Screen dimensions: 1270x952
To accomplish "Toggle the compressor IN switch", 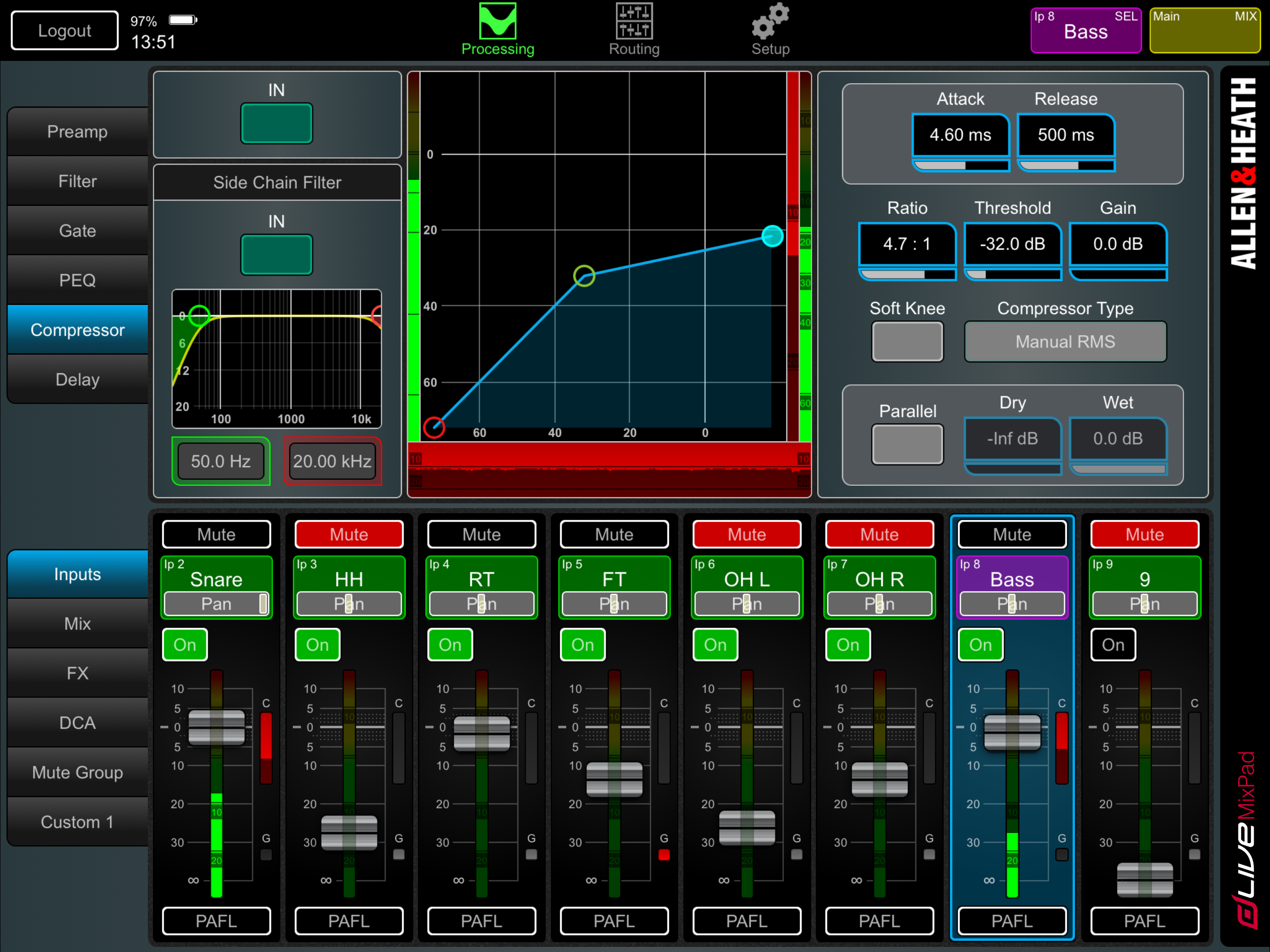I will click(276, 123).
